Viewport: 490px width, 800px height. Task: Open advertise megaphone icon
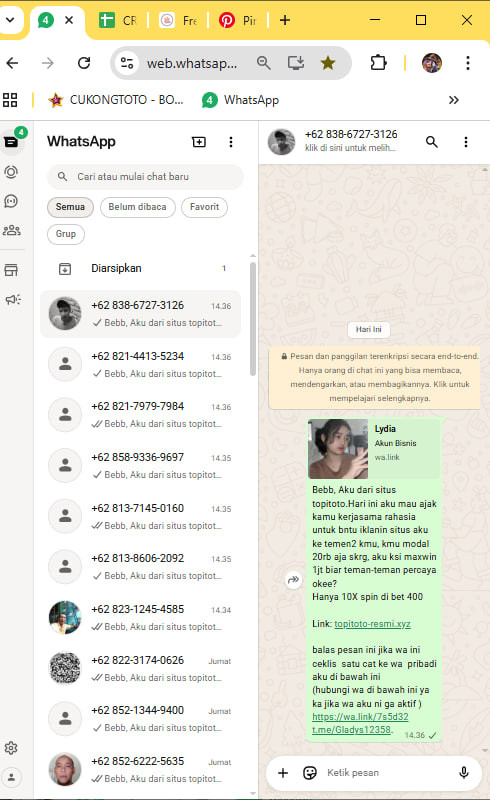(x=12, y=299)
